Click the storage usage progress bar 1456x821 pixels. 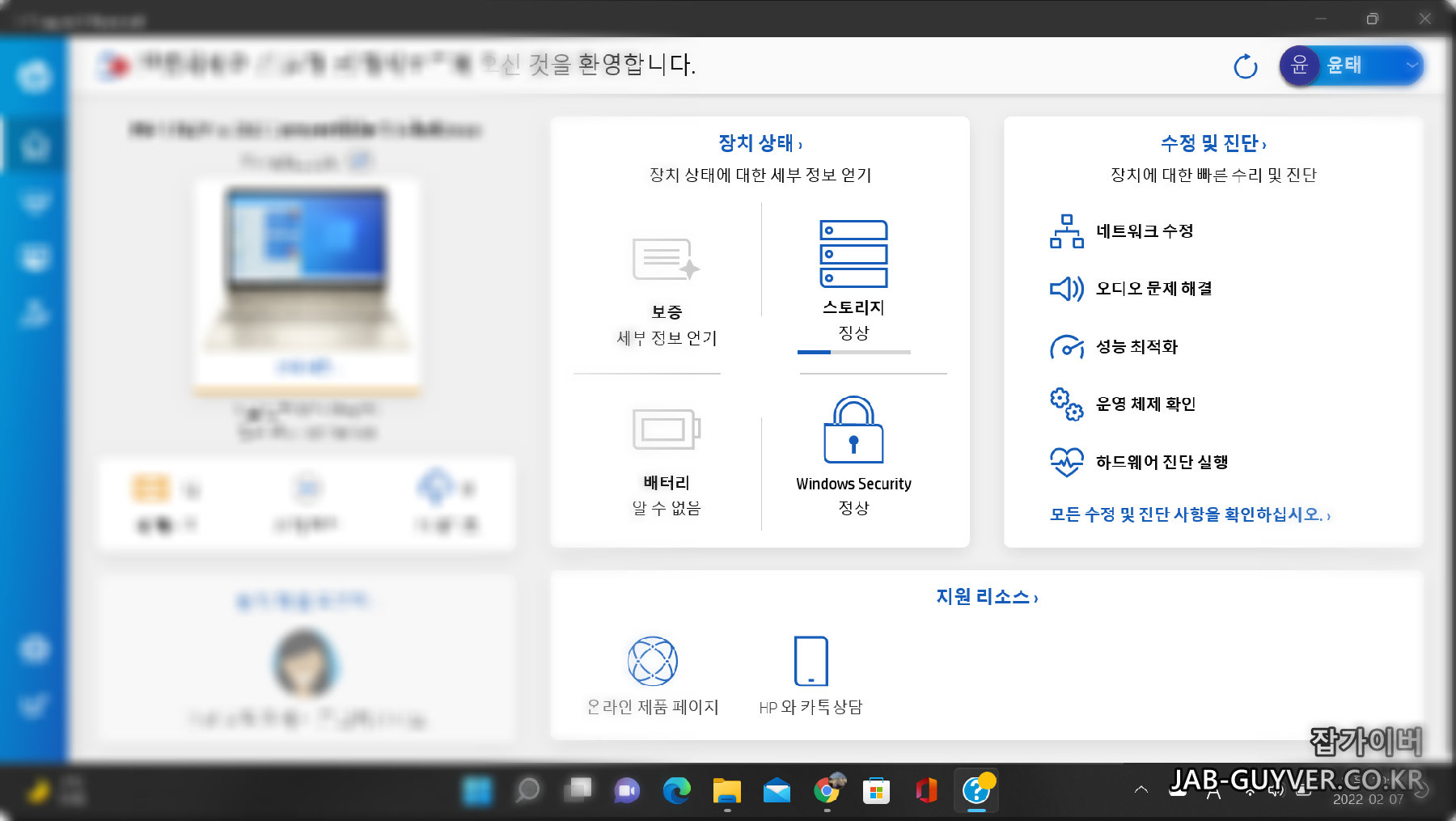(x=853, y=352)
